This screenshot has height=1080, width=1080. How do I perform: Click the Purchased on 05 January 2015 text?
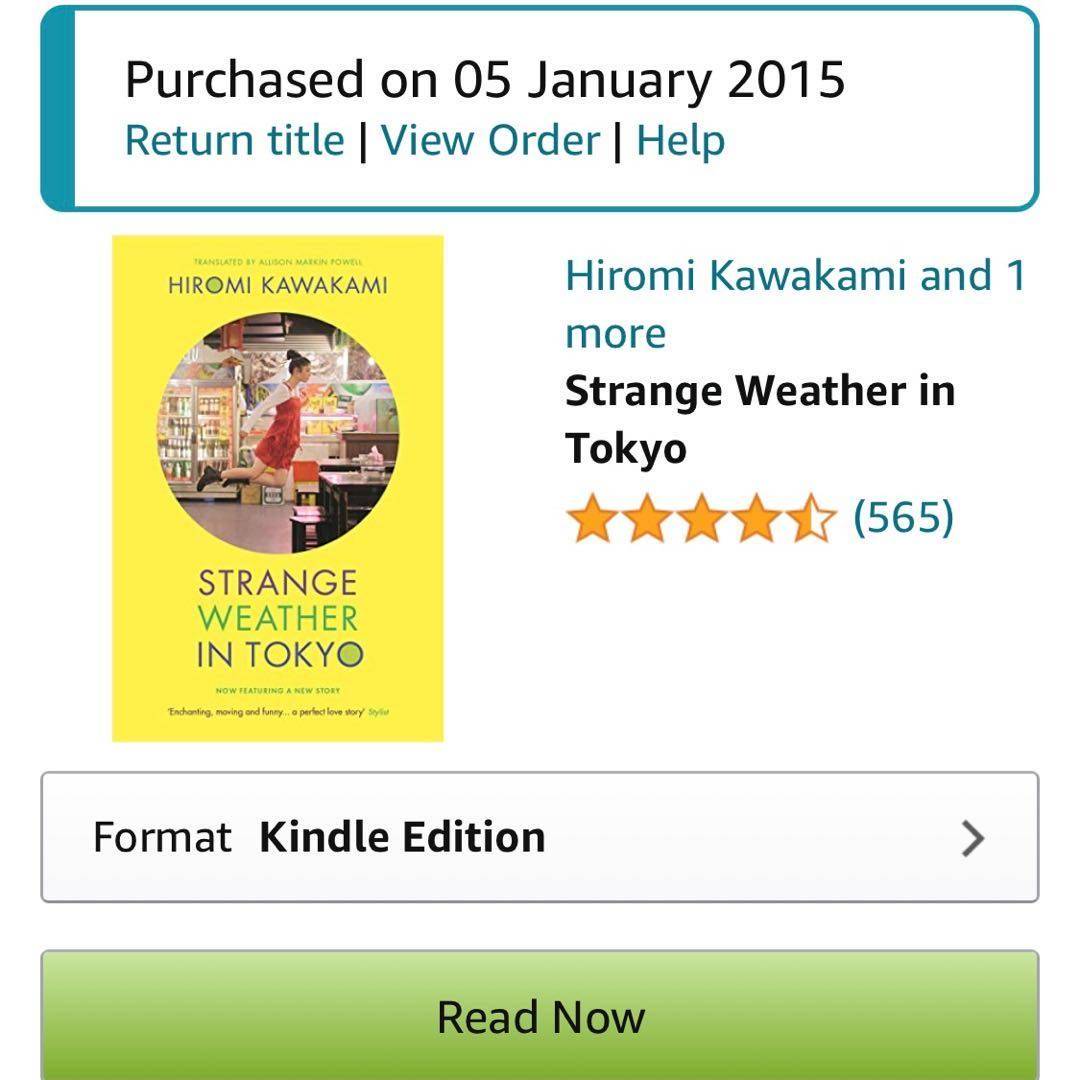tap(485, 79)
